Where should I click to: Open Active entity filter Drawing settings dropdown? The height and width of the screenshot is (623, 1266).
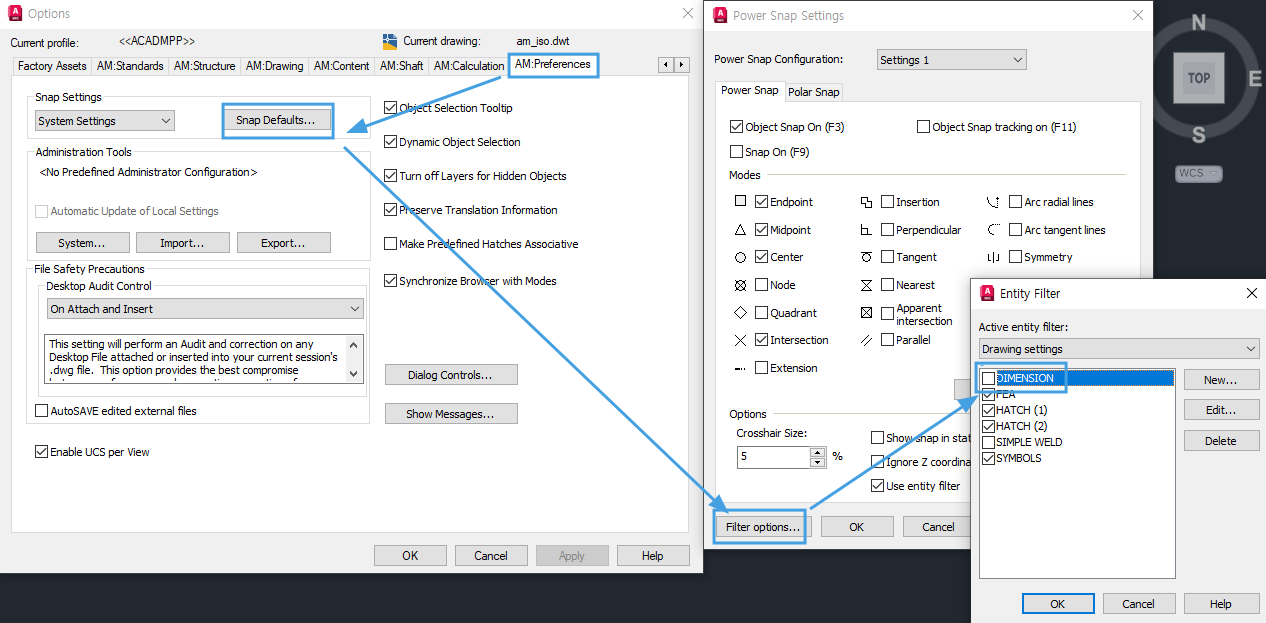point(1119,349)
